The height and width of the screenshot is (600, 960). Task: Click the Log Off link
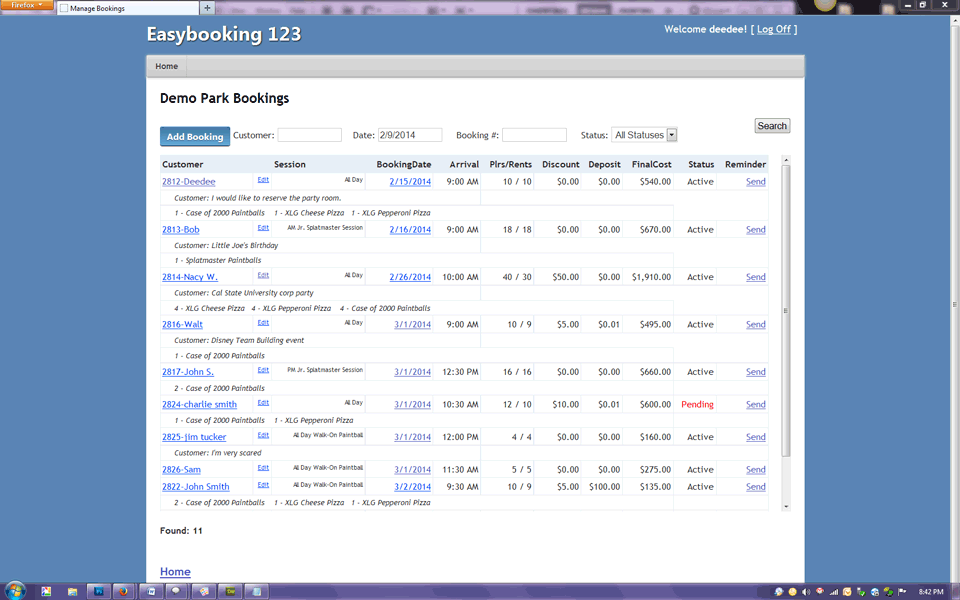click(774, 29)
